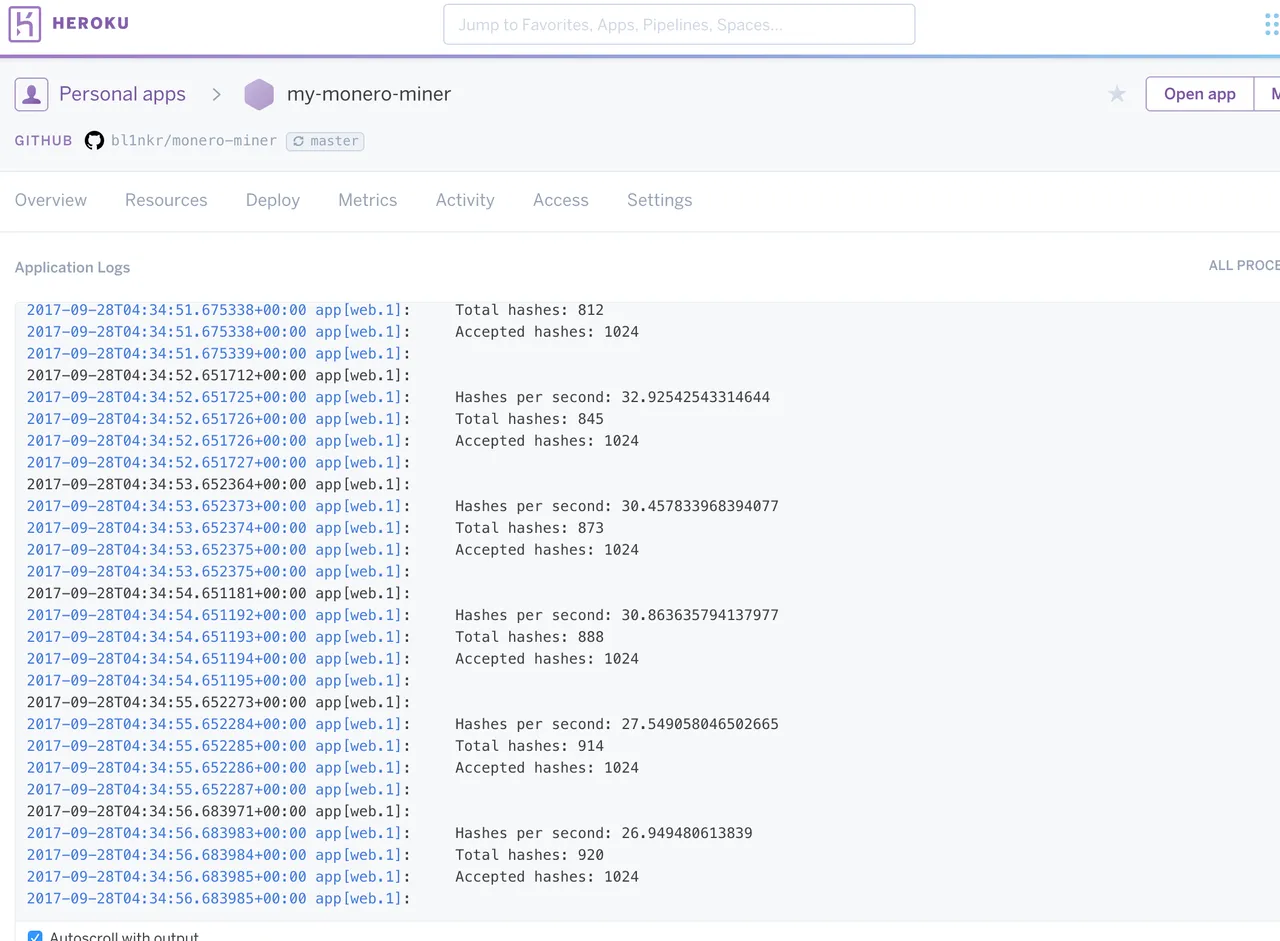Select the Activity tab

[465, 200]
